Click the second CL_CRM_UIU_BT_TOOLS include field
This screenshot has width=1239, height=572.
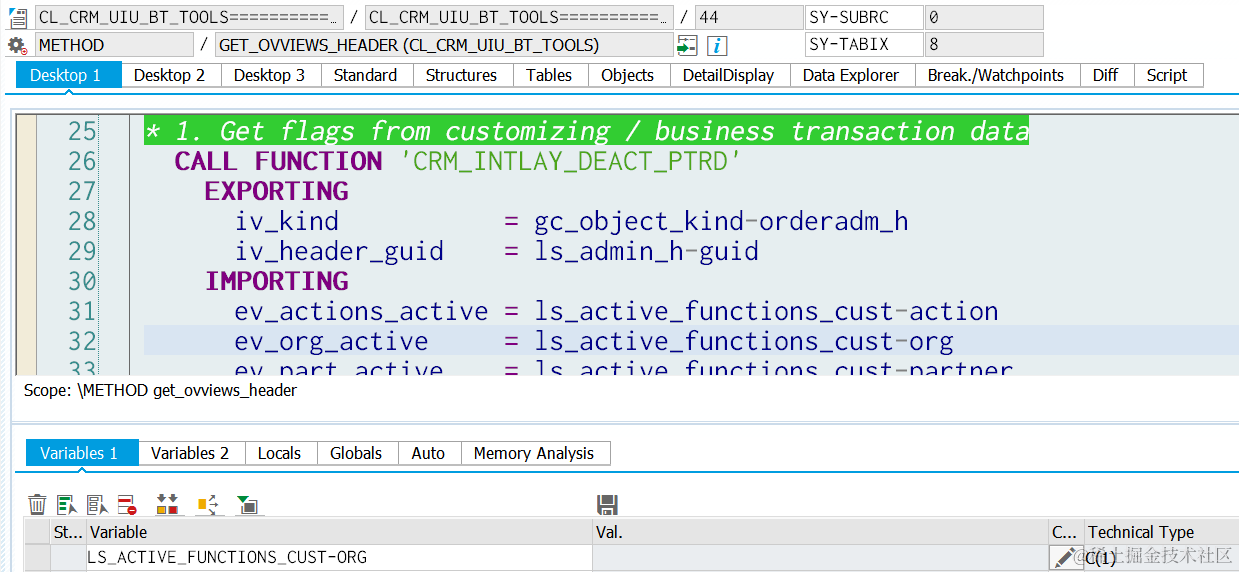519,17
